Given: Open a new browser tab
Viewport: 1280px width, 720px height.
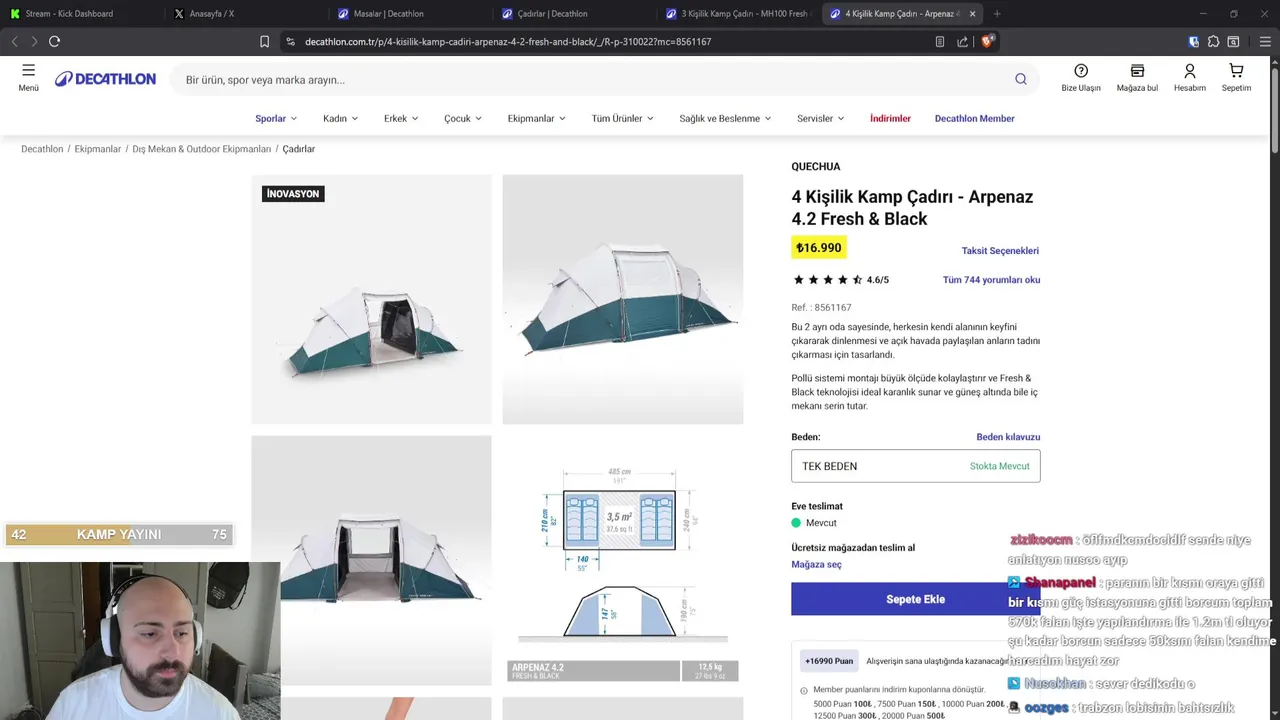Looking at the screenshot, I should 997,14.
